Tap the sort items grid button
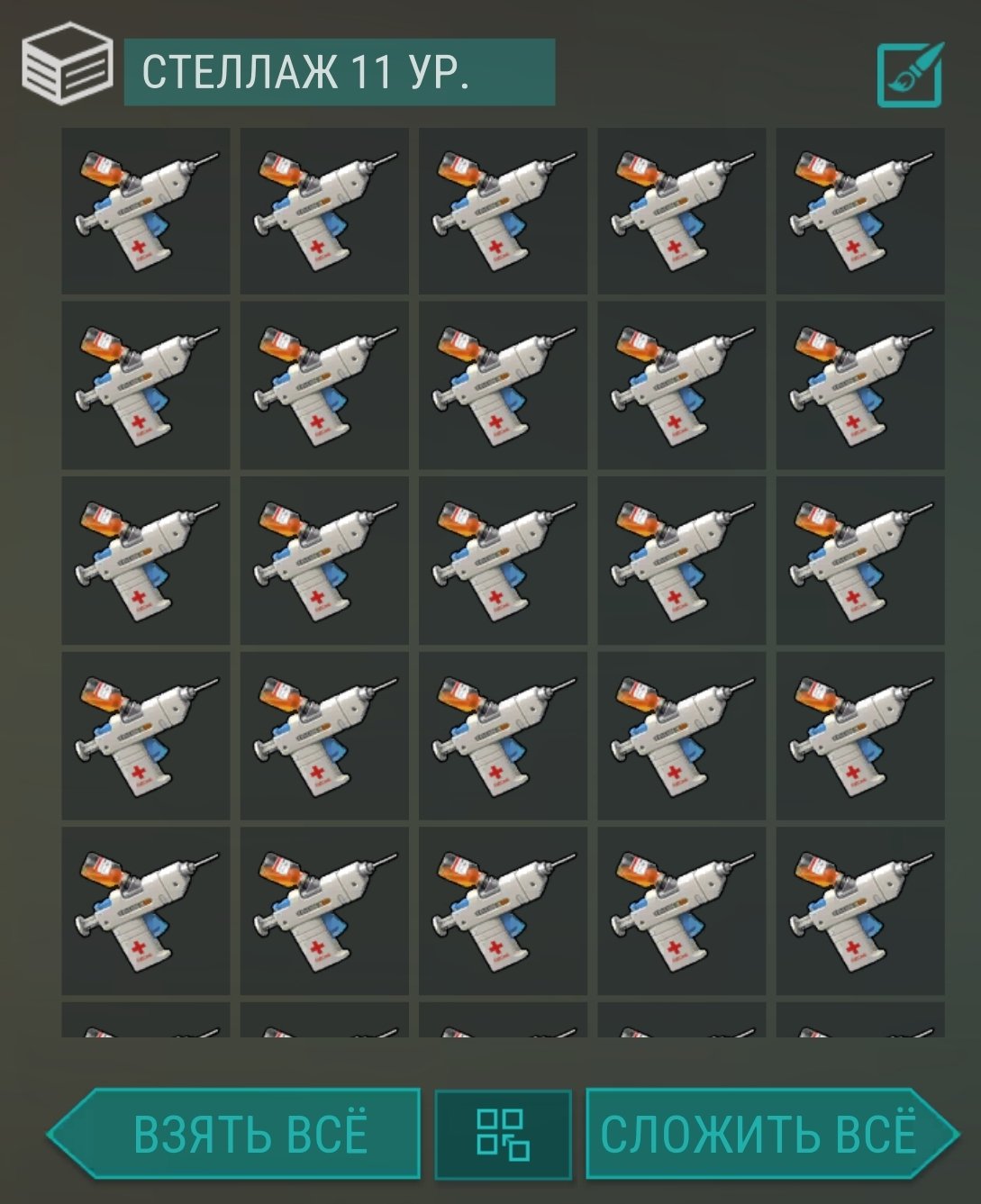 [x=503, y=1134]
